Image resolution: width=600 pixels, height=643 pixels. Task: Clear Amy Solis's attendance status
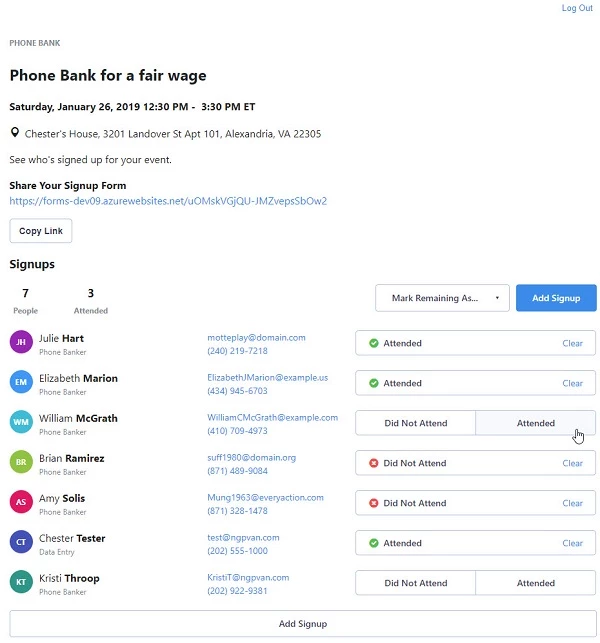(x=572, y=503)
